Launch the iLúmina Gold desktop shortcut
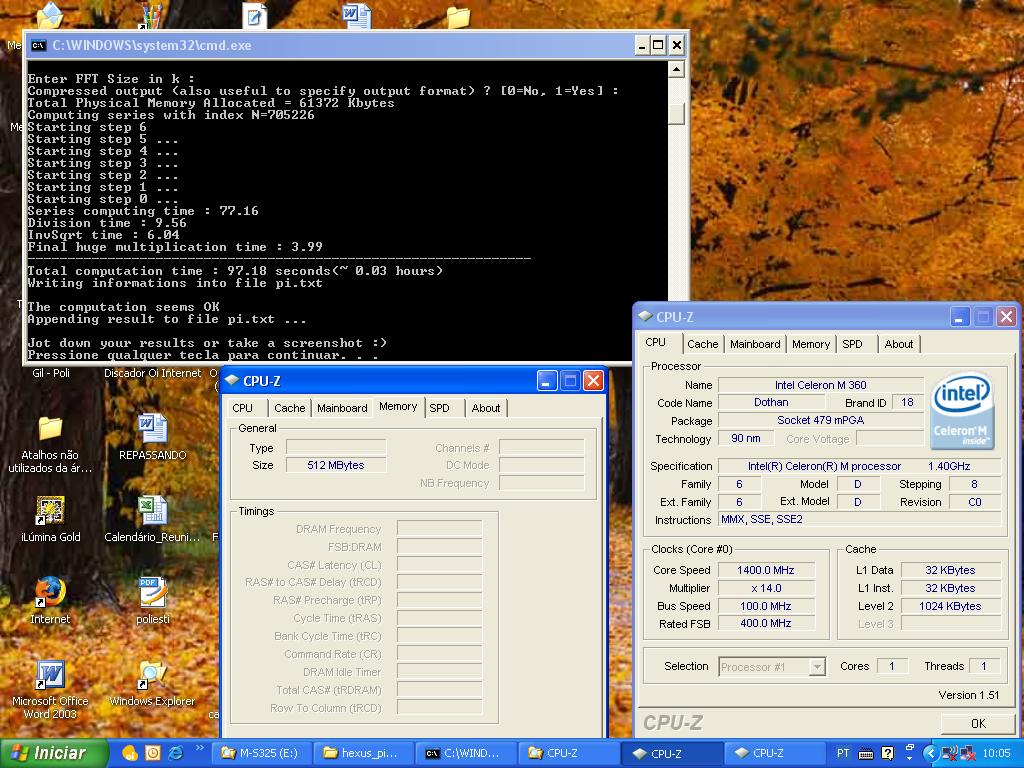The width and height of the screenshot is (1024, 768). click(50, 511)
